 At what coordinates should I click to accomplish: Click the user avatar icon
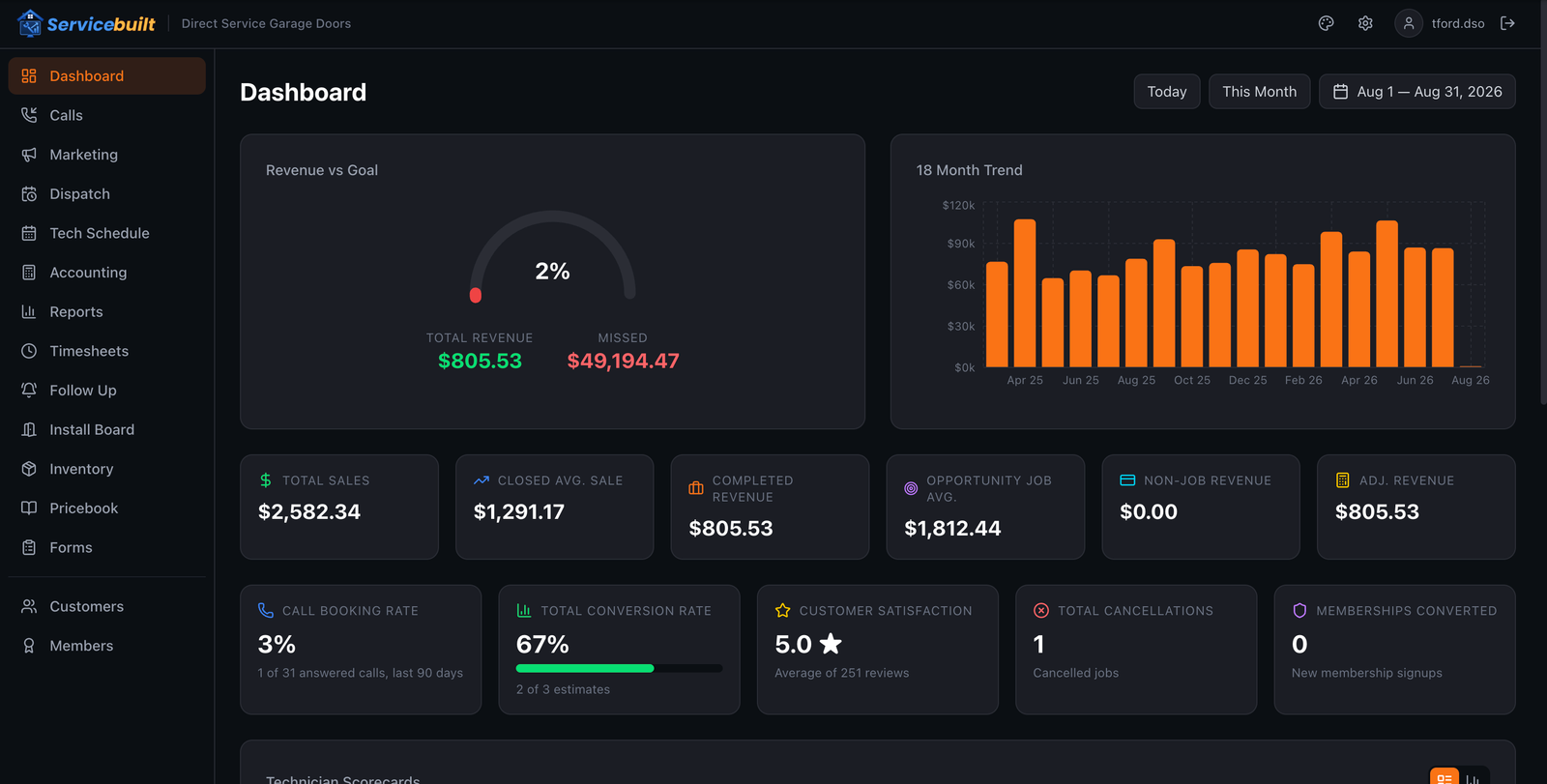[1409, 23]
